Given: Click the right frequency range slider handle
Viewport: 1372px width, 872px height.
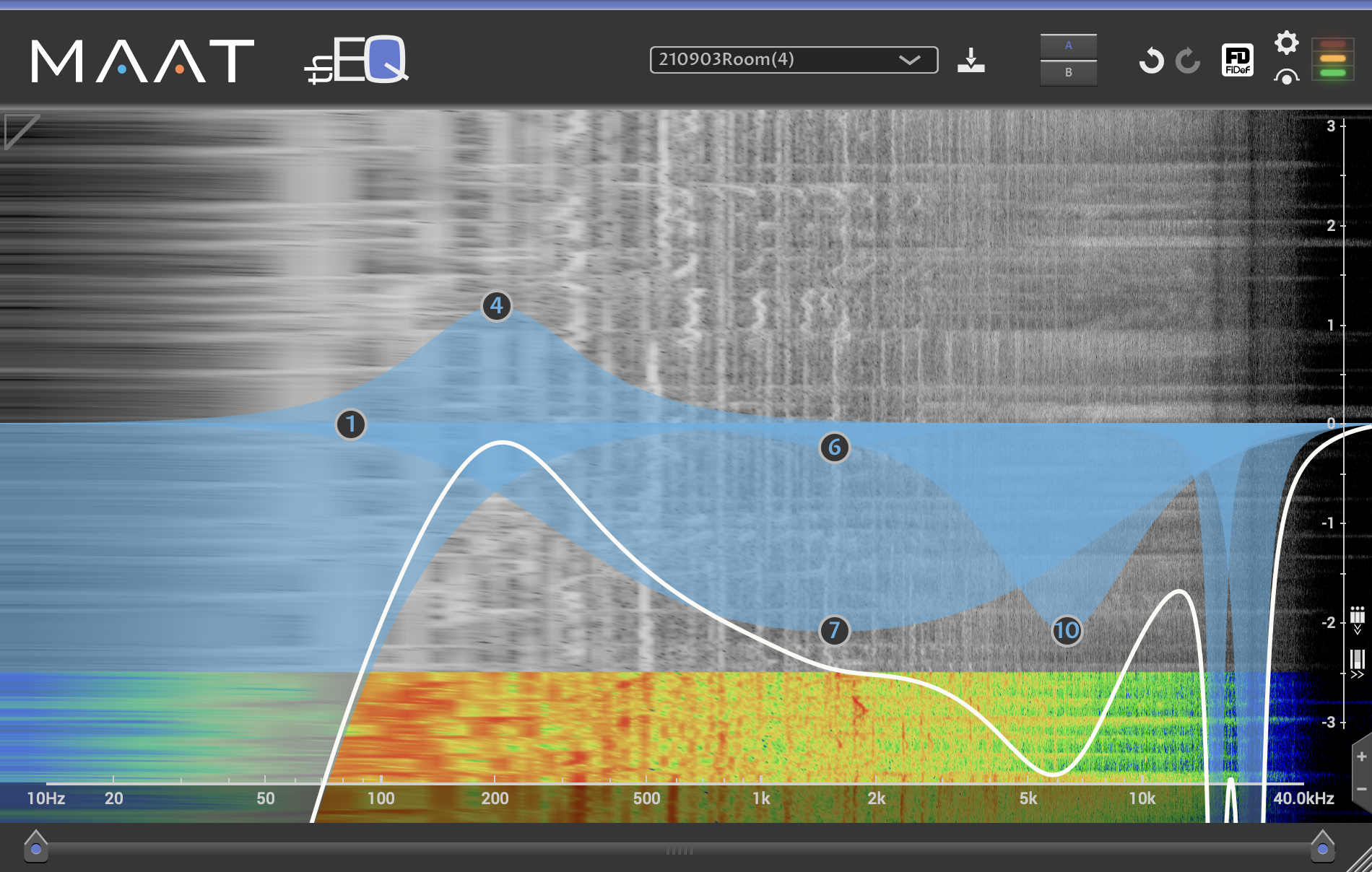Looking at the screenshot, I should pos(1322,847).
